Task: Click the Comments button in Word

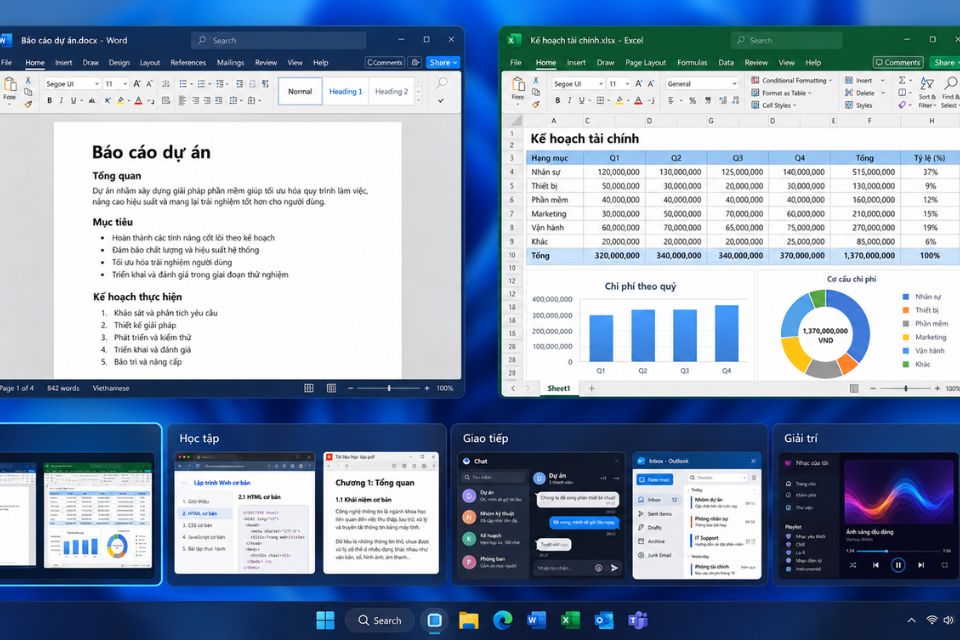Action: (384, 62)
